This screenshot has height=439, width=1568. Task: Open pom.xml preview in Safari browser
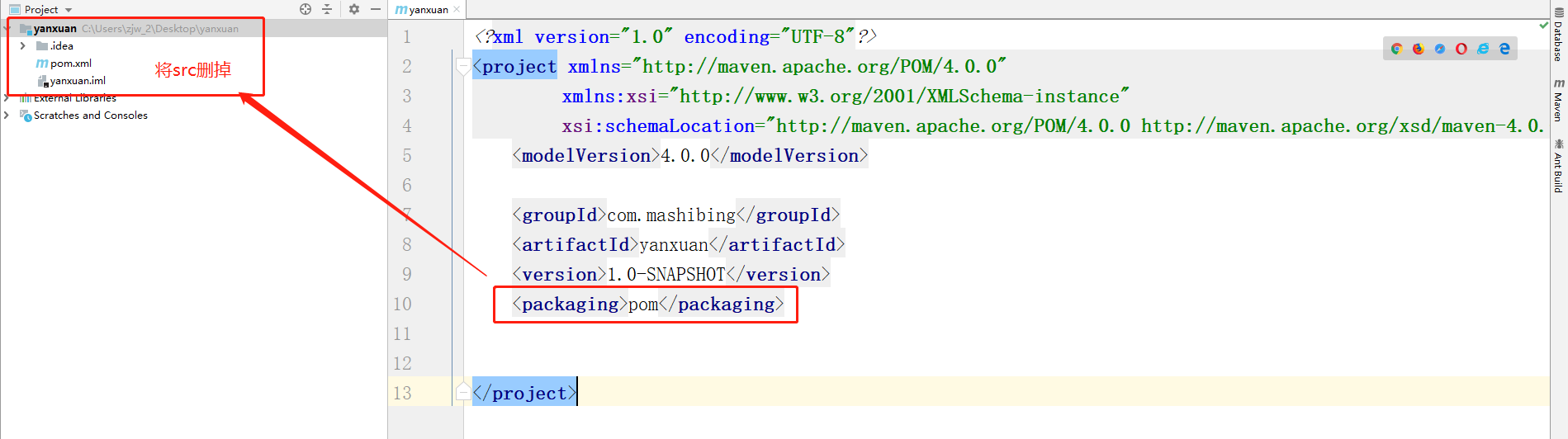click(x=1439, y=49)
